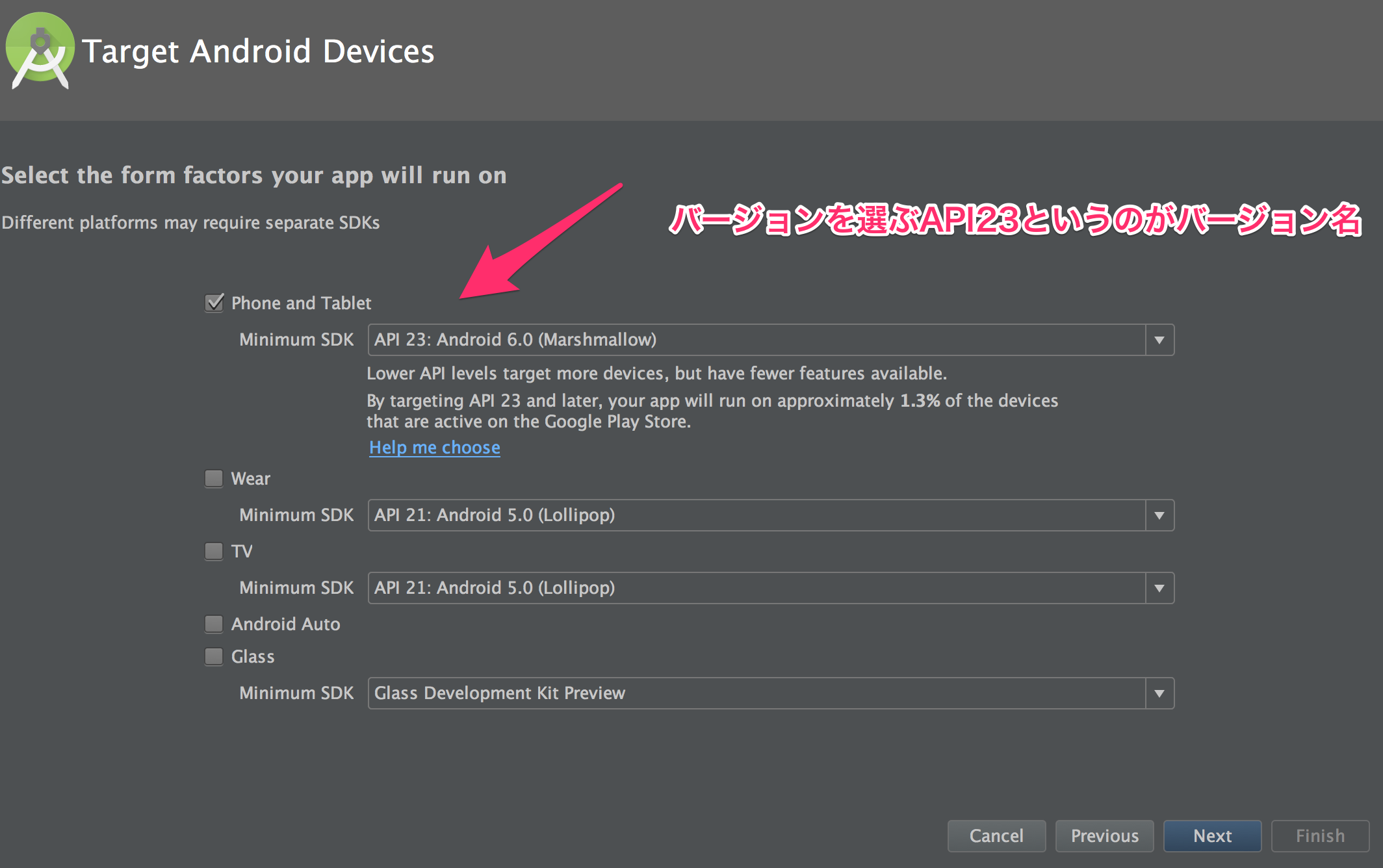Click the disabled Finish button
This screenshot has width=1383, height=868.
(x=1321, y=836)
